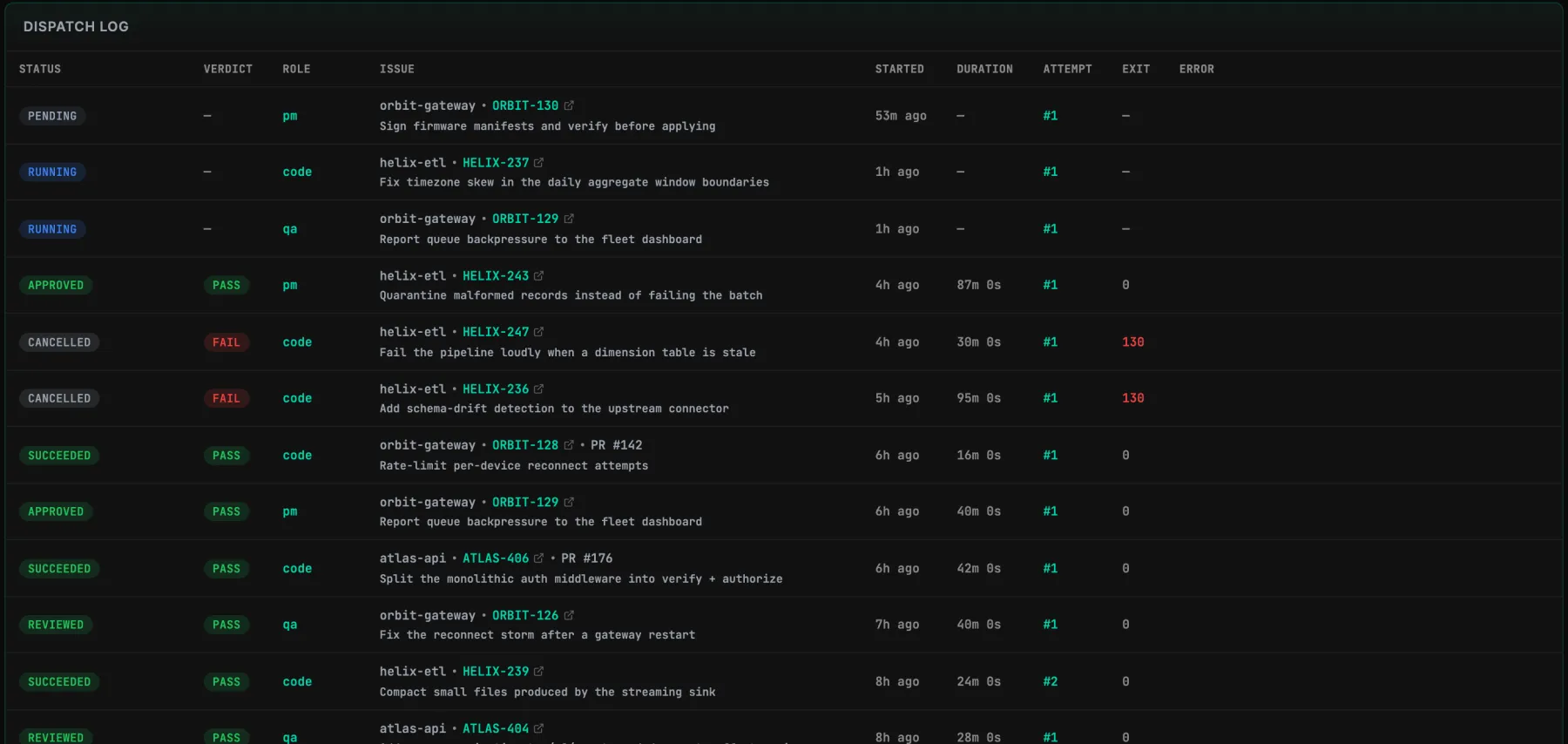This screenshot has height=744, width=1568.
Task: Go to the HELIX-236 issue
Action: coord(496,389)
